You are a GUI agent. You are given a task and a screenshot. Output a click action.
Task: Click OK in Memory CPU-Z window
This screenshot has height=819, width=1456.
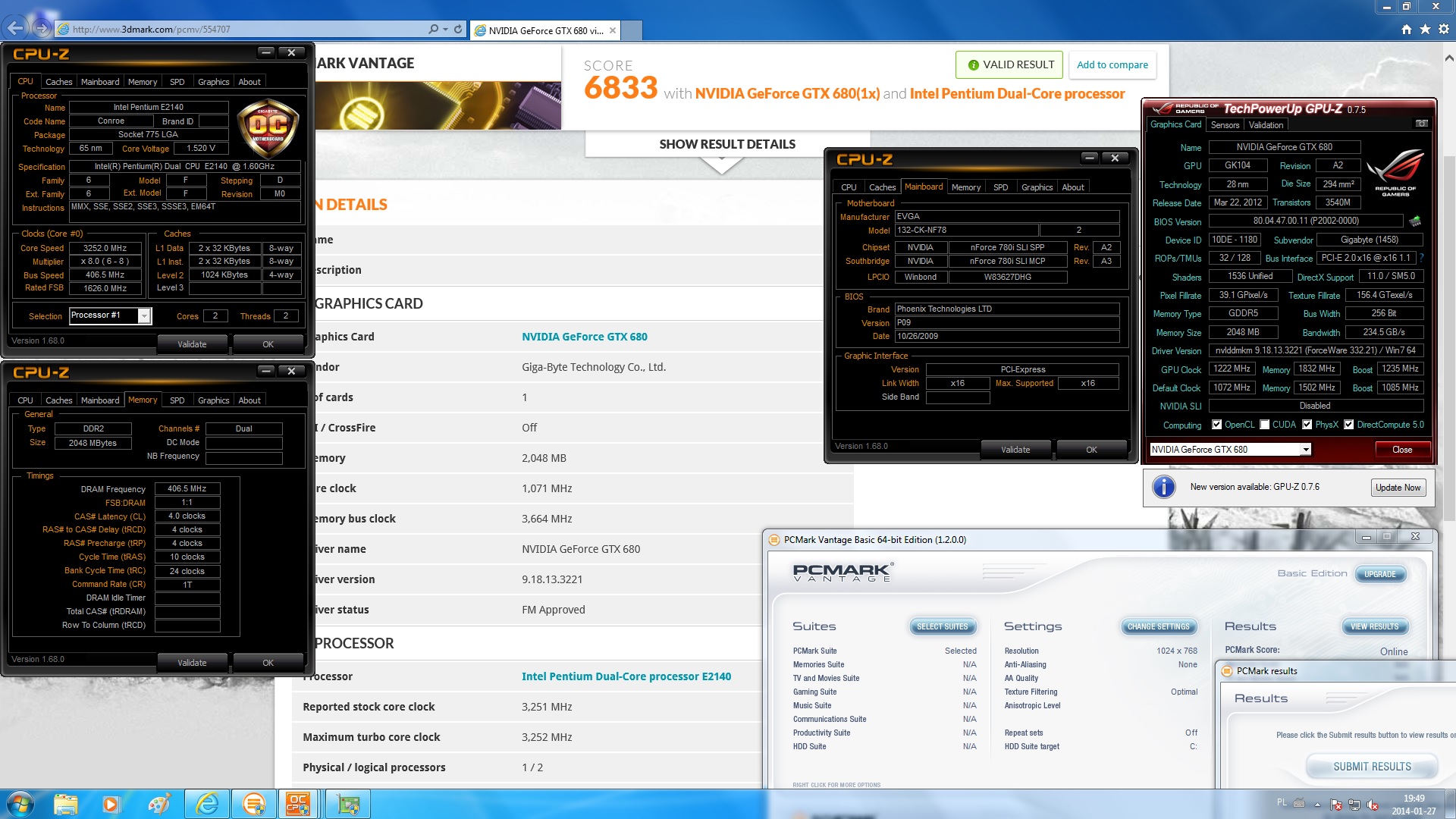[268, 663]
